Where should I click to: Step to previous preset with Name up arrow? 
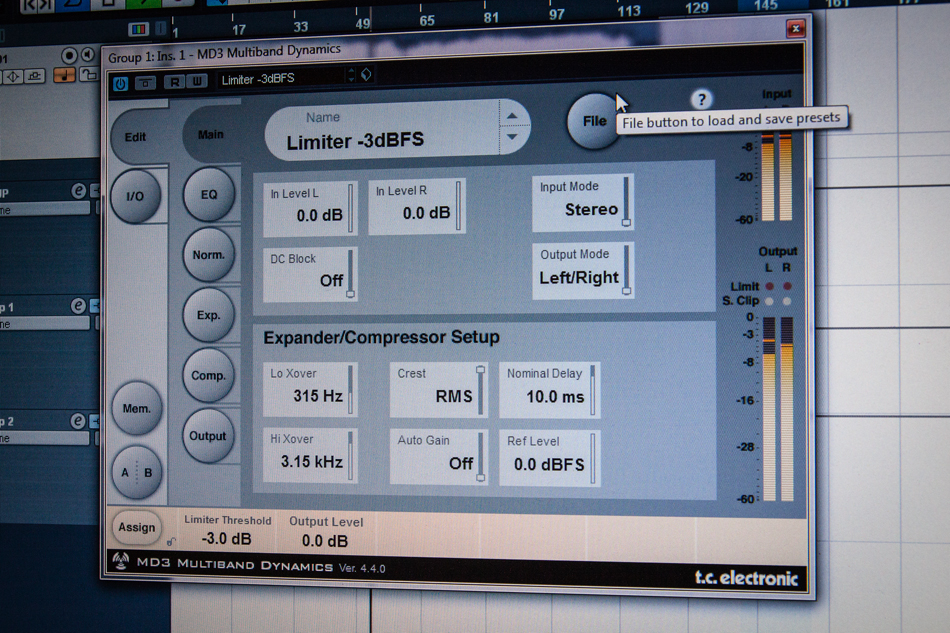point(513,116)
